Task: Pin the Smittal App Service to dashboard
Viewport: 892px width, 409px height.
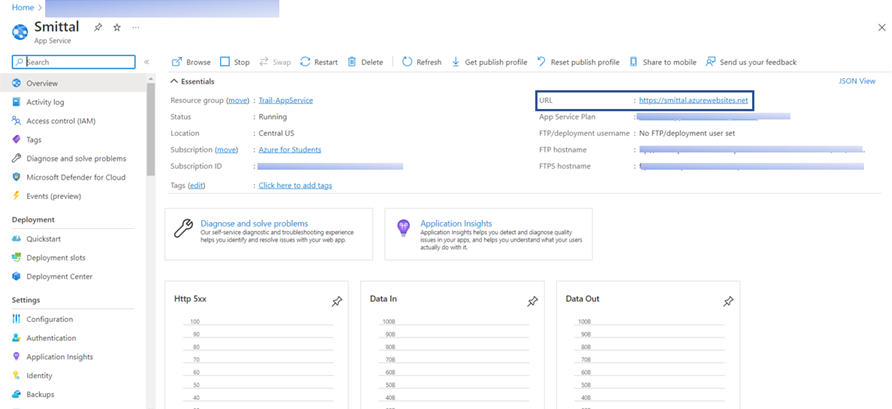Action: pyautogui.click(x=98, y=27)
